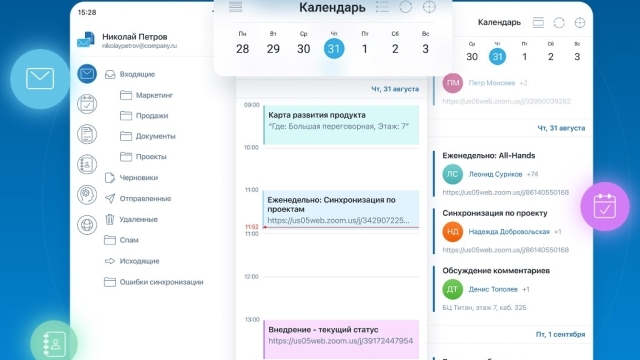Image resolution: width=640 pixels, height=360 pixels.
Task: Open the Contacts address book sidebar icon
Action: coord(87,164)
